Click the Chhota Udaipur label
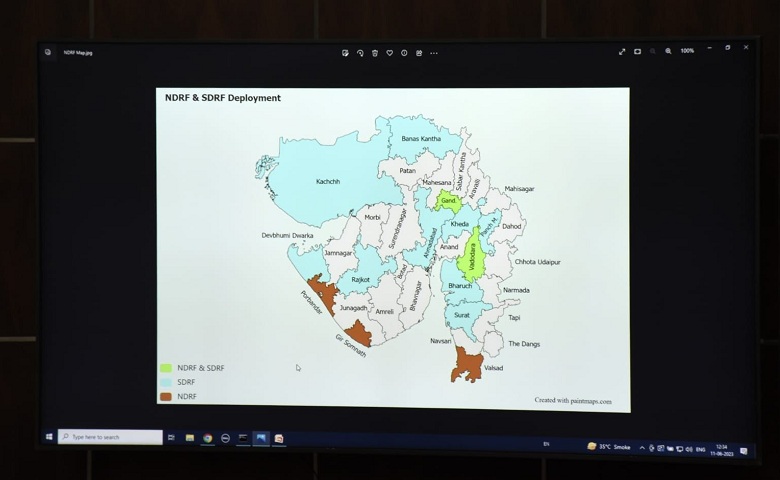Image resolution: width=780 pixels, height=480 pixels. (537, 262)
